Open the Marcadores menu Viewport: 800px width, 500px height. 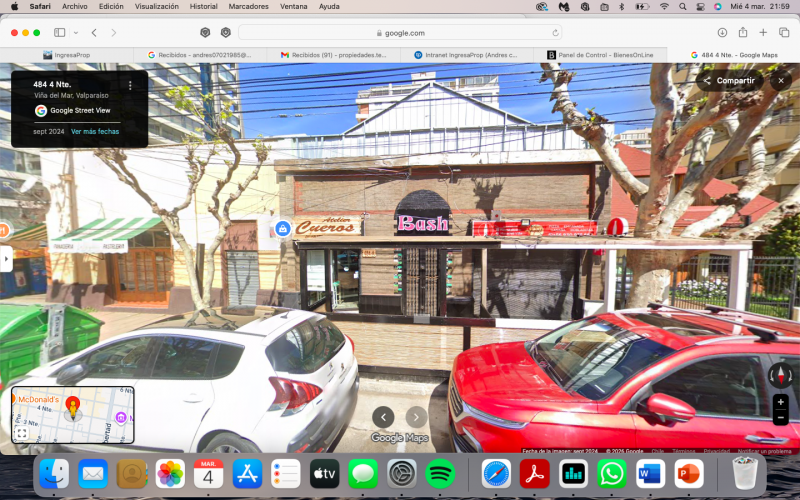point(248,6)
